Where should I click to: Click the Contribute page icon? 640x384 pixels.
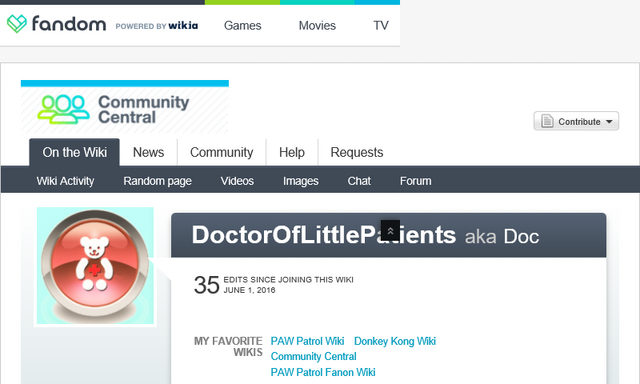coord(547,121)
